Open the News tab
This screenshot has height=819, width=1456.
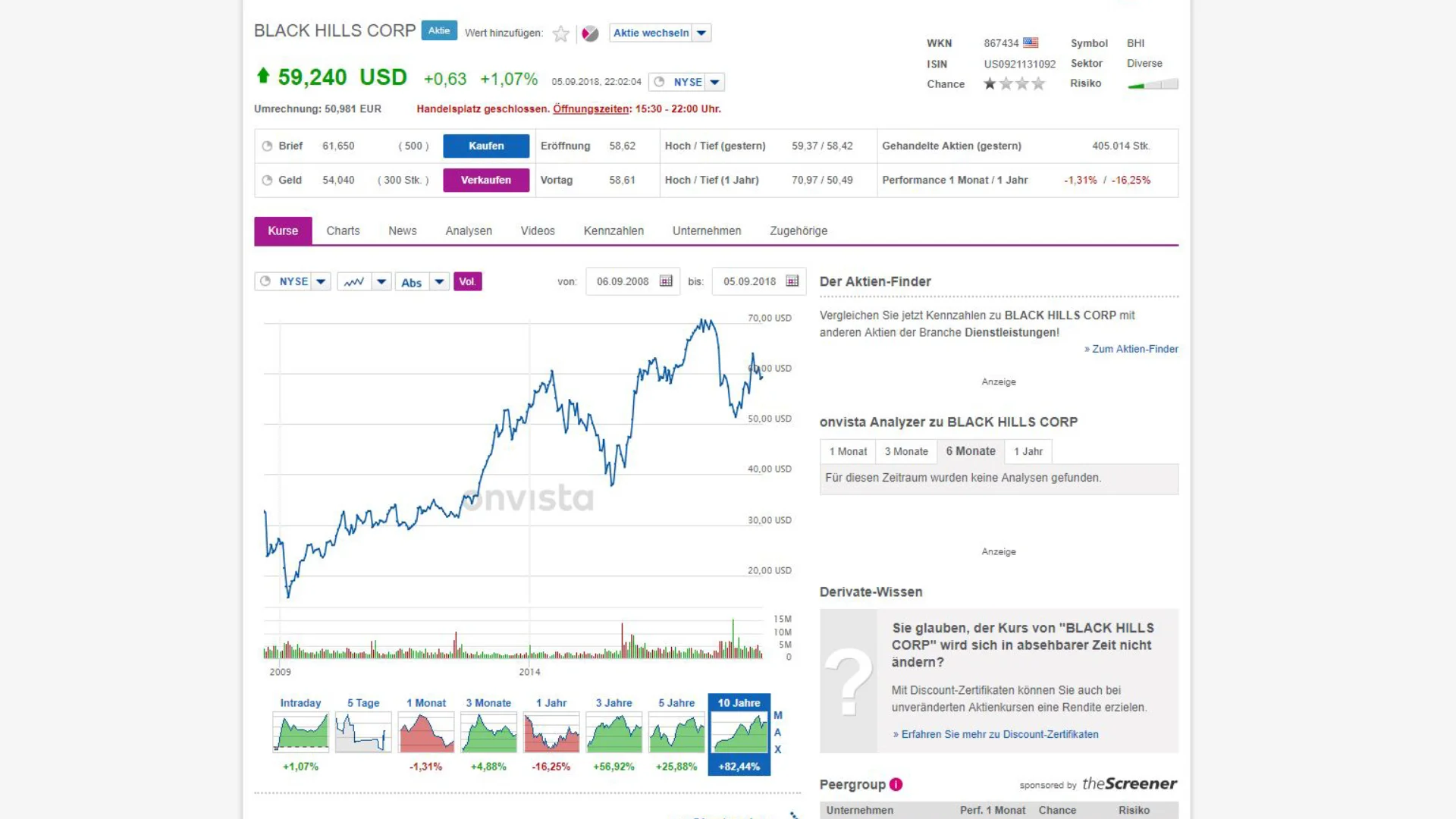click(x=403, y=231)
